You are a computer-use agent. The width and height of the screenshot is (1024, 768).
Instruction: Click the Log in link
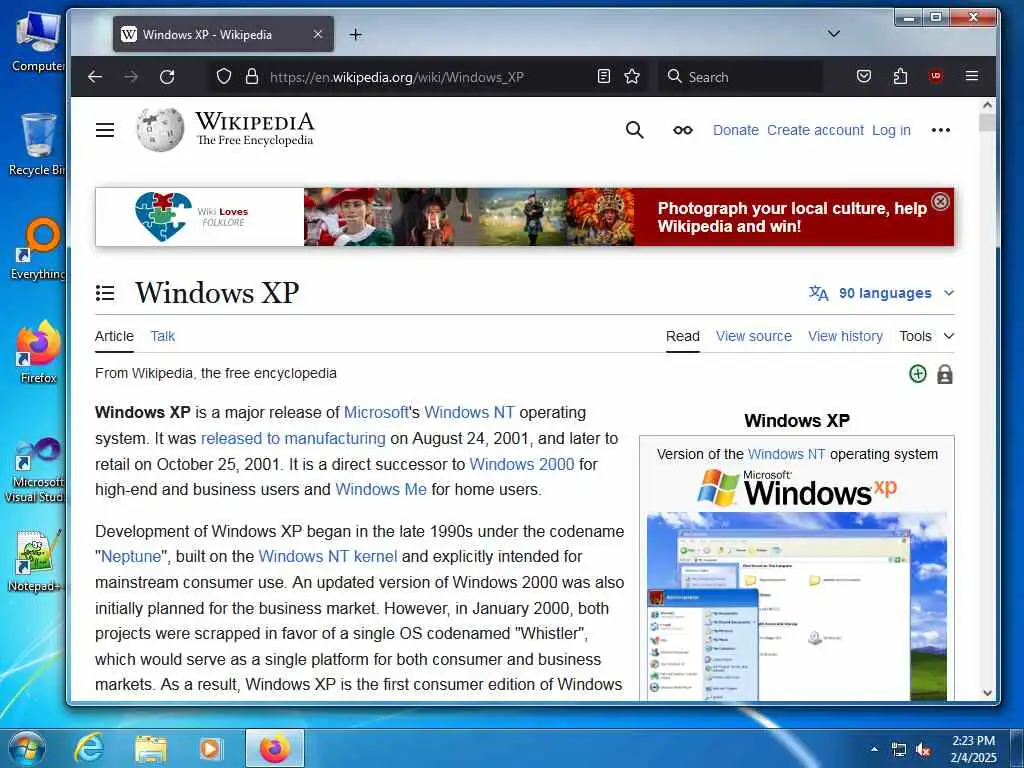coord(891,130)
